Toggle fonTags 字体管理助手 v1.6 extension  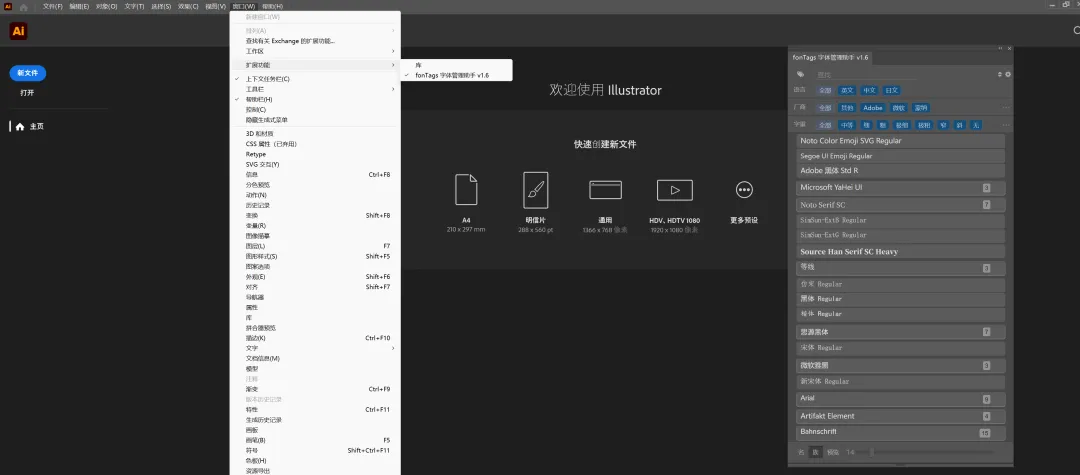point(456,75)
